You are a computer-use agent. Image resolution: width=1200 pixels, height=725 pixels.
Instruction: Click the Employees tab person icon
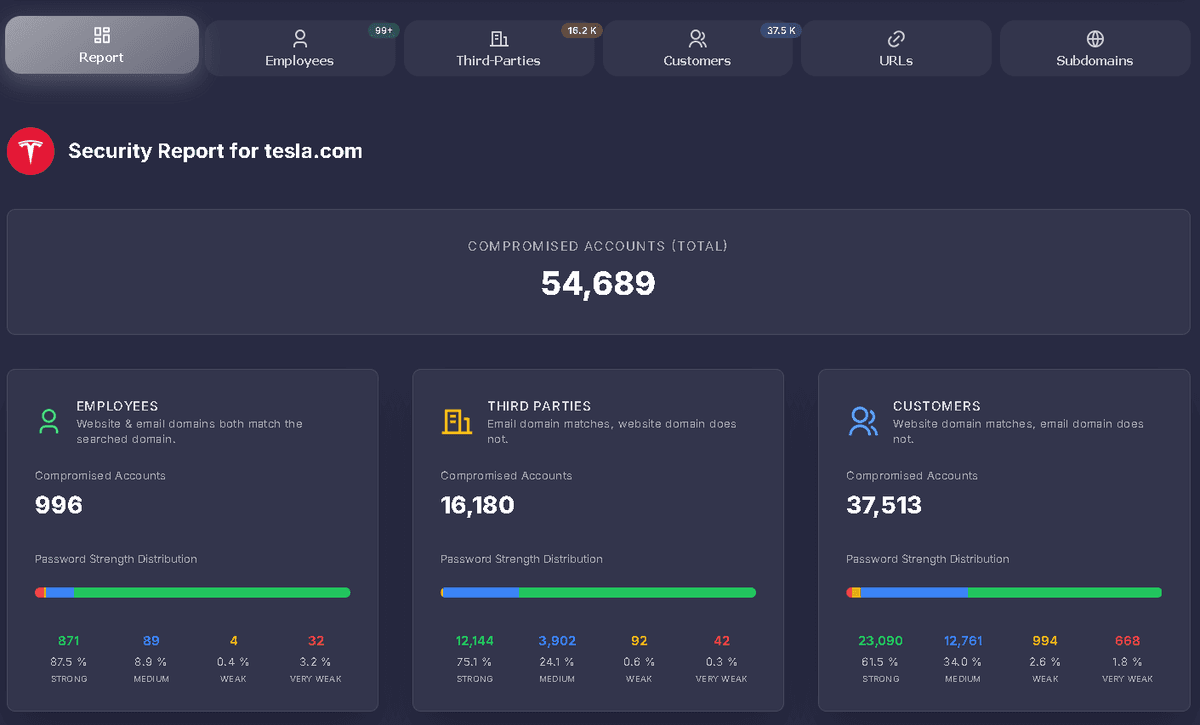[300, 39]
